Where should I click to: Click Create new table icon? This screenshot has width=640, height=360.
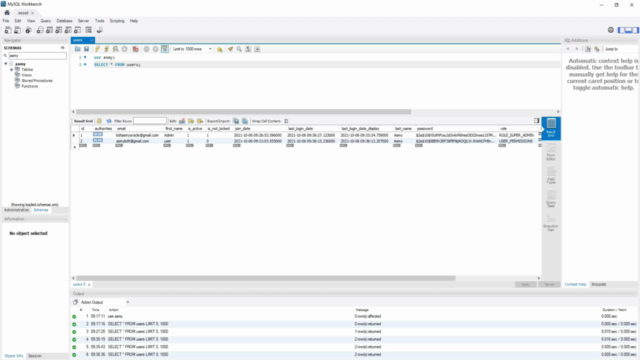tap(49, 30)
